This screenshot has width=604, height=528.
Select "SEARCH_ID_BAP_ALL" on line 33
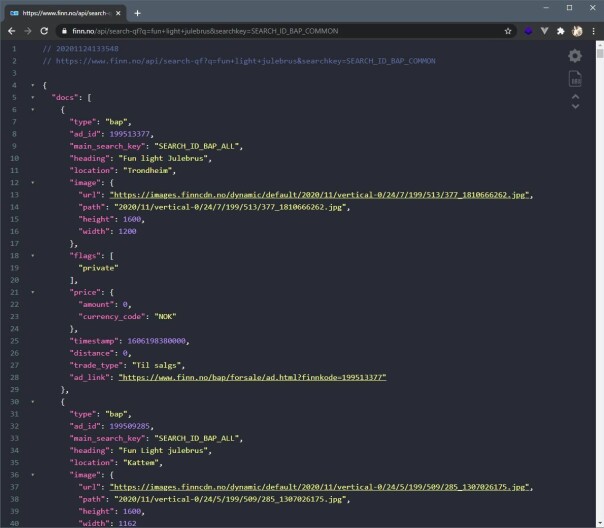[x=196, y=438]
